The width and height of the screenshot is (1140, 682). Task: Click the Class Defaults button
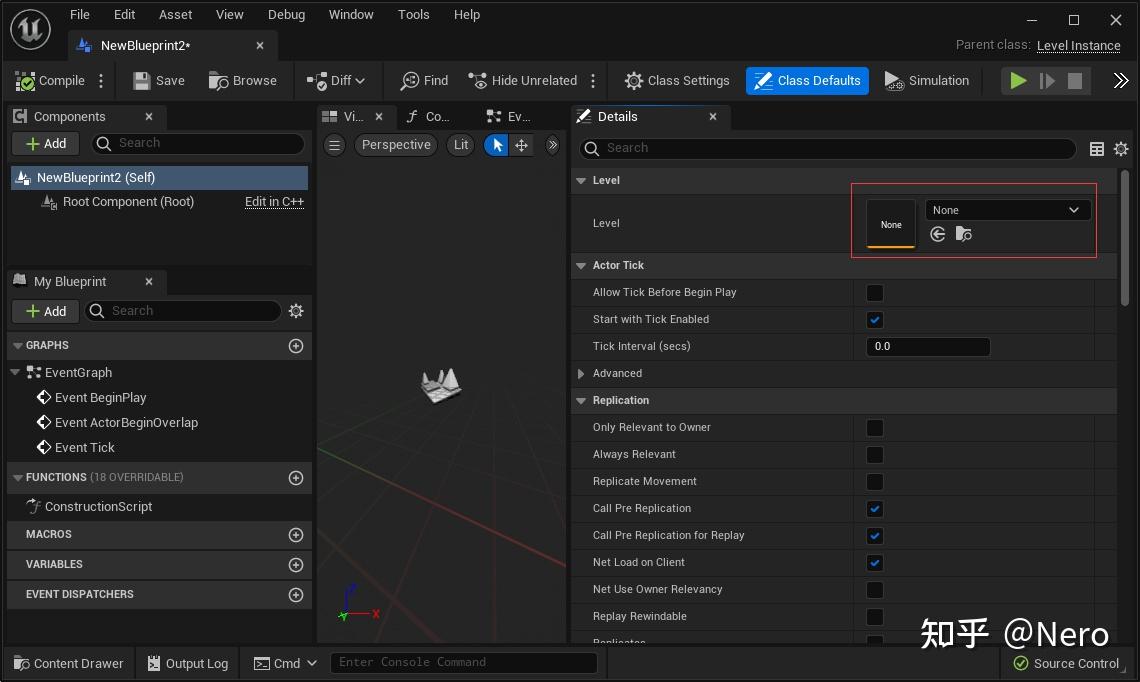pos(807,81)
